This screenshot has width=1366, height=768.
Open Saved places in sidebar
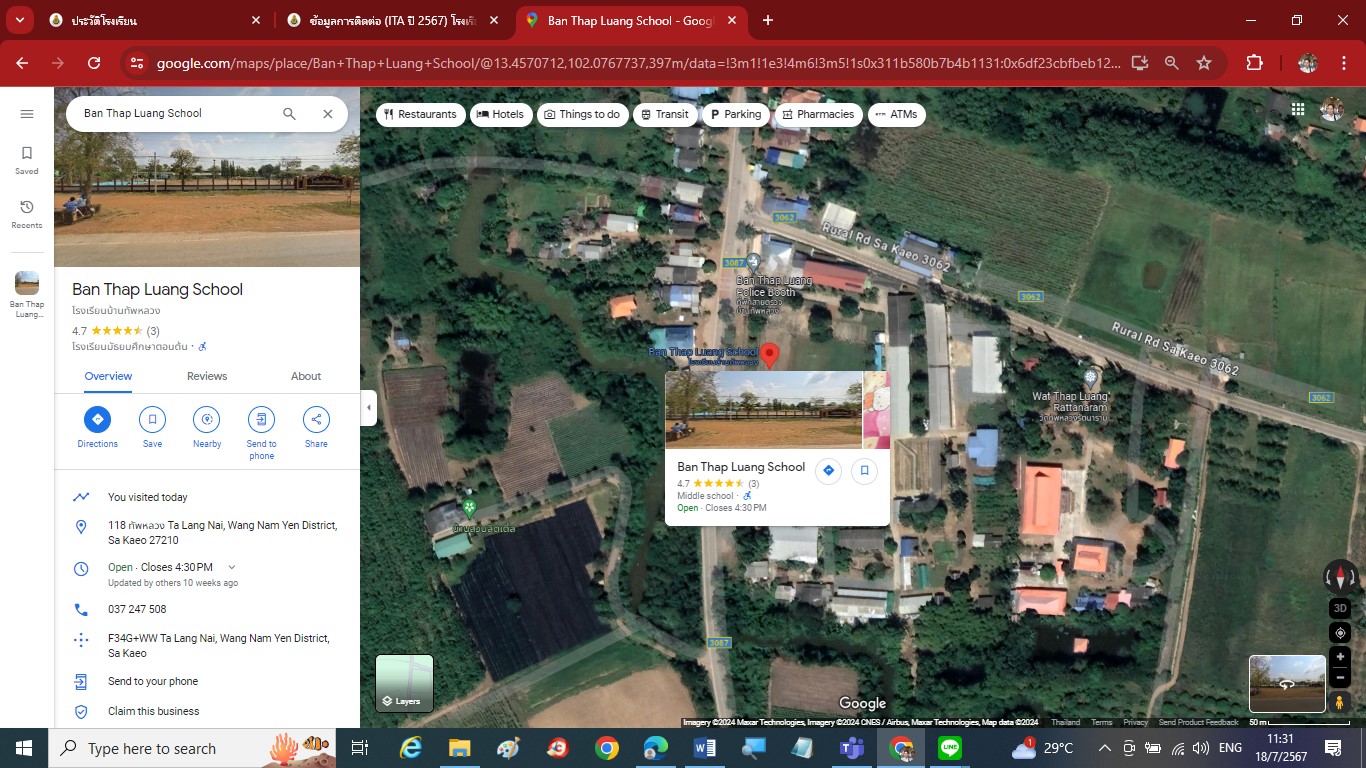(x=27, y=159)
